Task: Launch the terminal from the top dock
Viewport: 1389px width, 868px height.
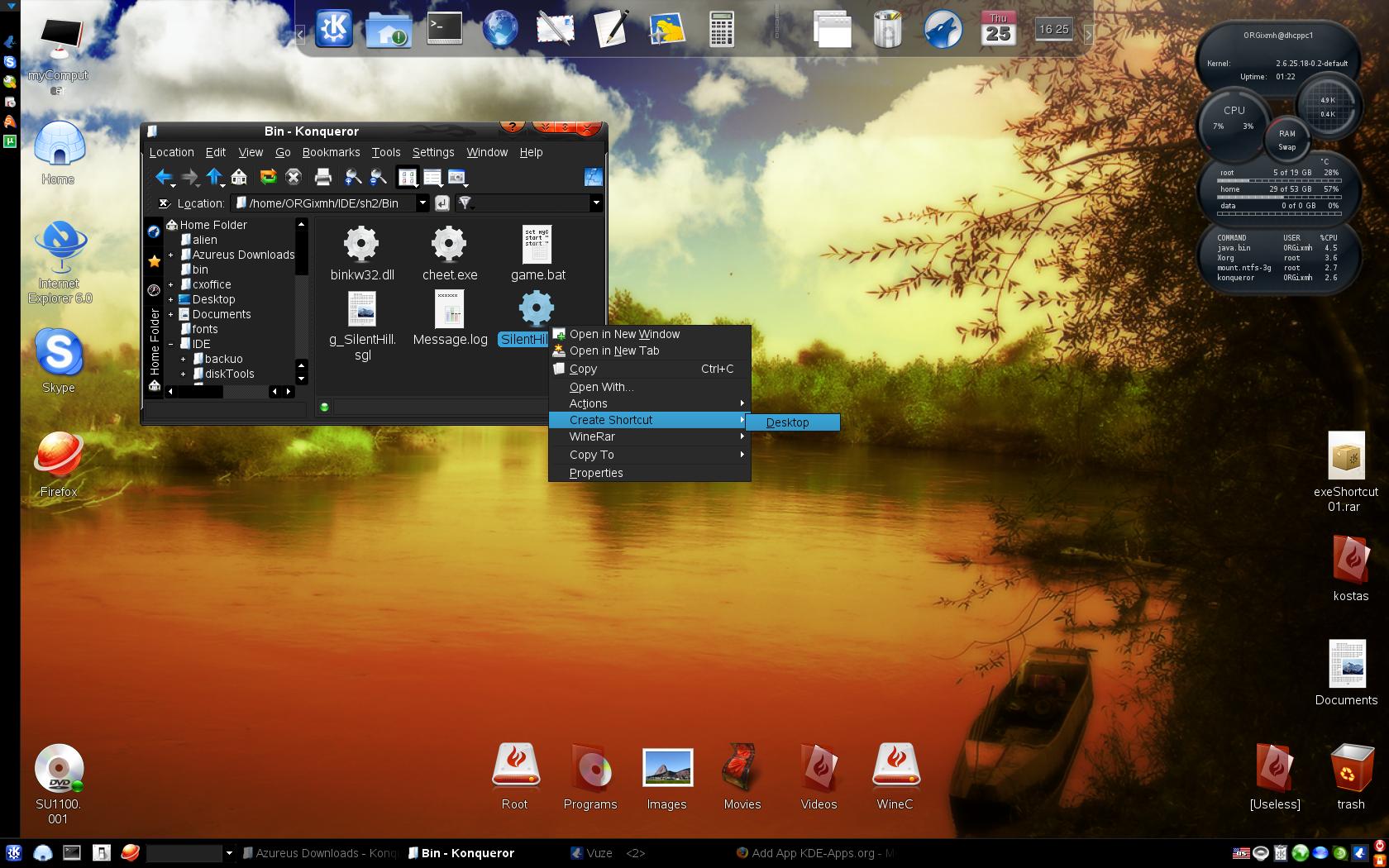Action: pos(445,29)
